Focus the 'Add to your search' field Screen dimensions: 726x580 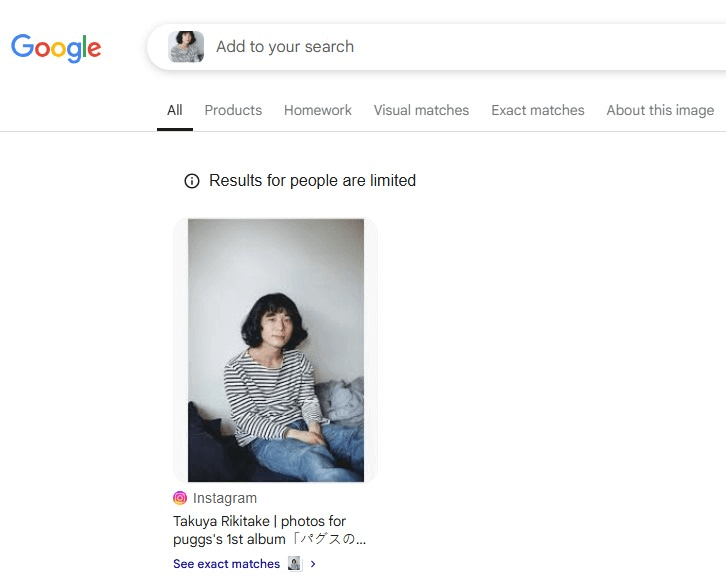coord(285,47)
